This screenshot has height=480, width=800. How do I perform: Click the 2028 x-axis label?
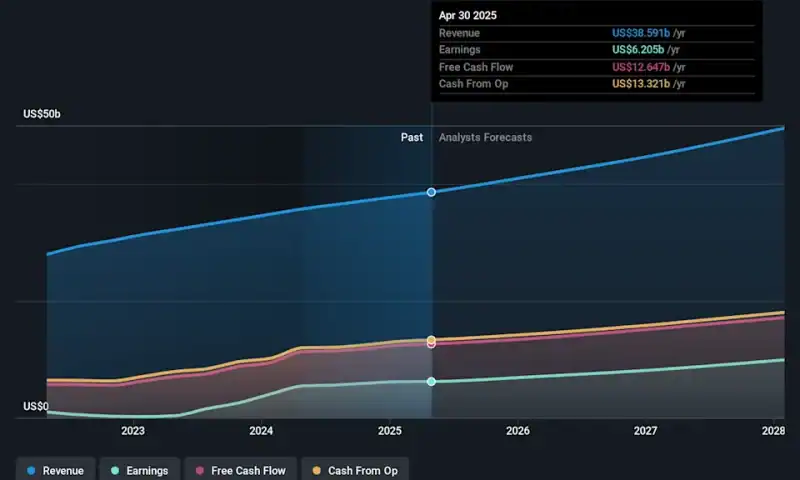pyautogui.click(x=773, y=431)
